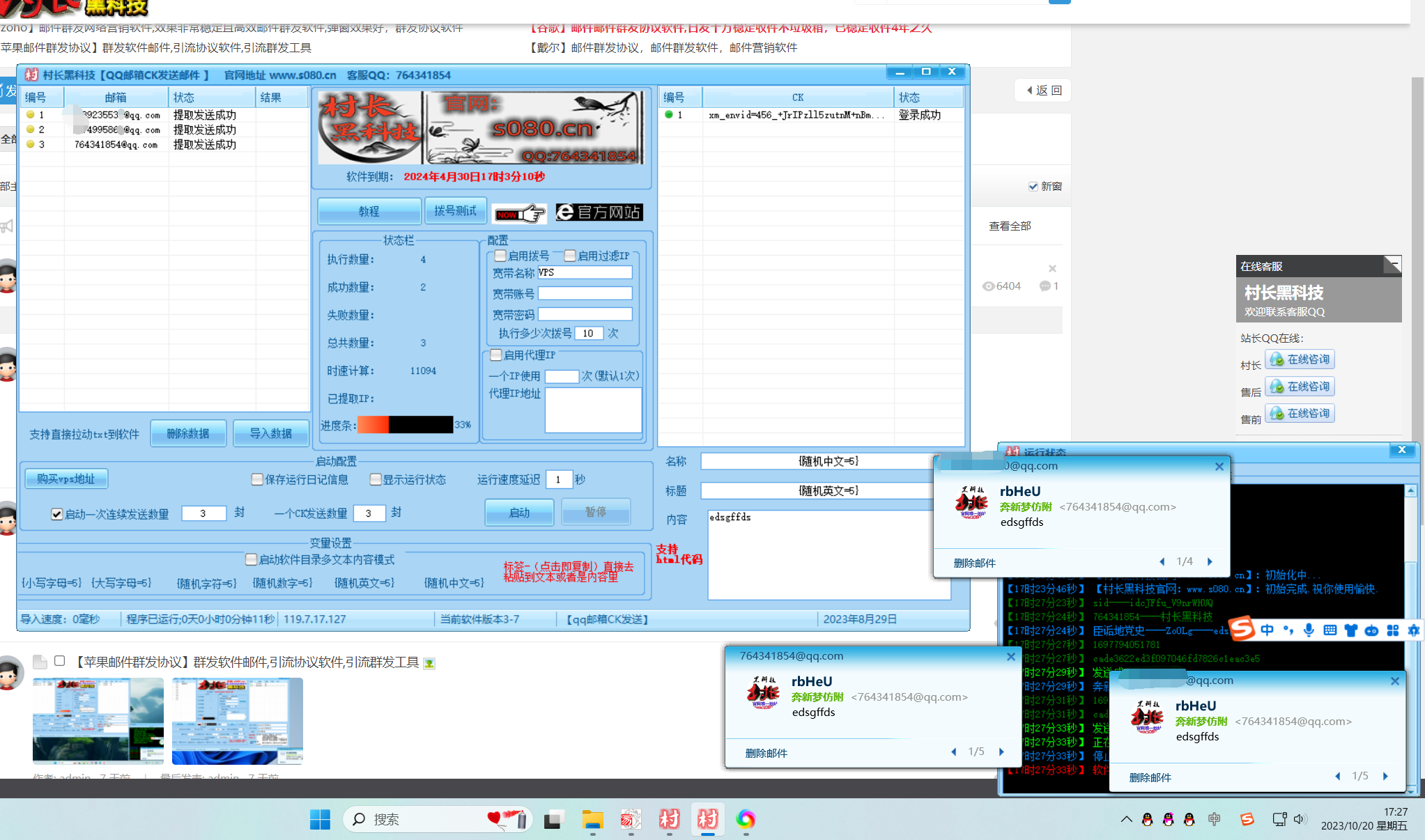Switch to the active 村 app in the taskbar

[707, 820]
